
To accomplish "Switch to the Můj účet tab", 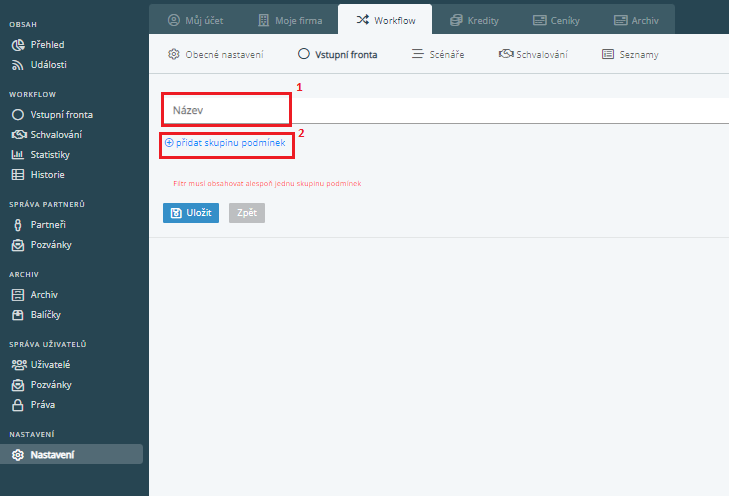I will point(195,20).
